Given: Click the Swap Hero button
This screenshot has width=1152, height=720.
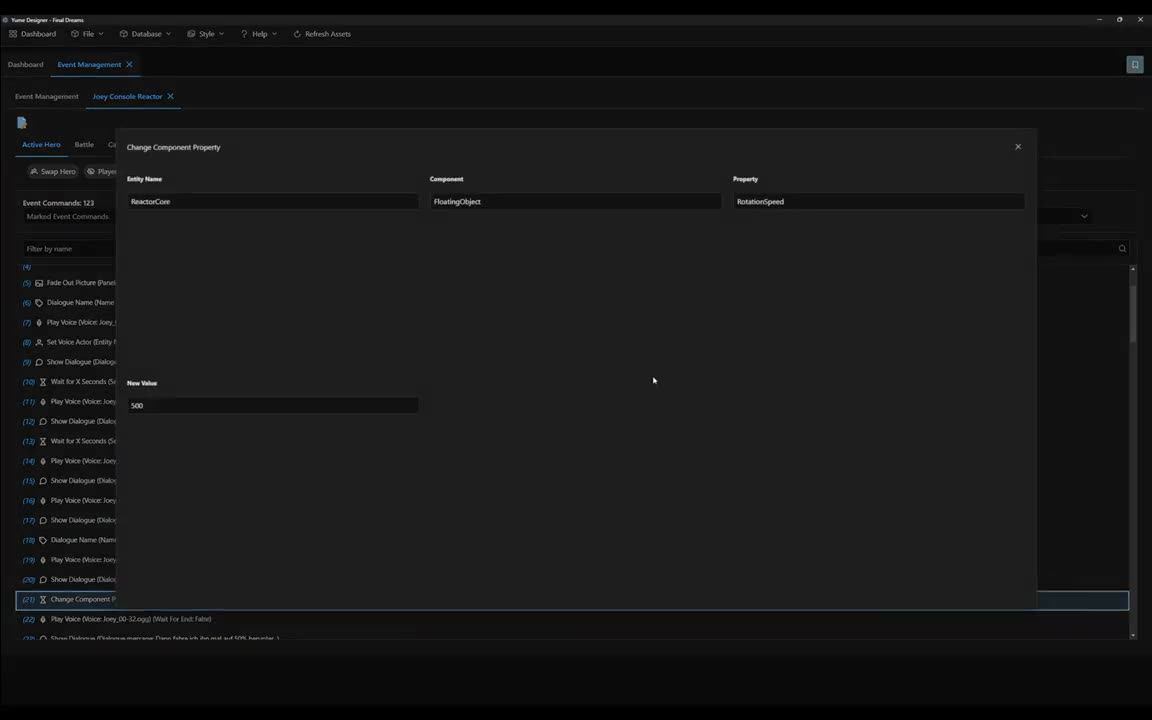Looking at the screenshot, I should [x=53, y=171].
